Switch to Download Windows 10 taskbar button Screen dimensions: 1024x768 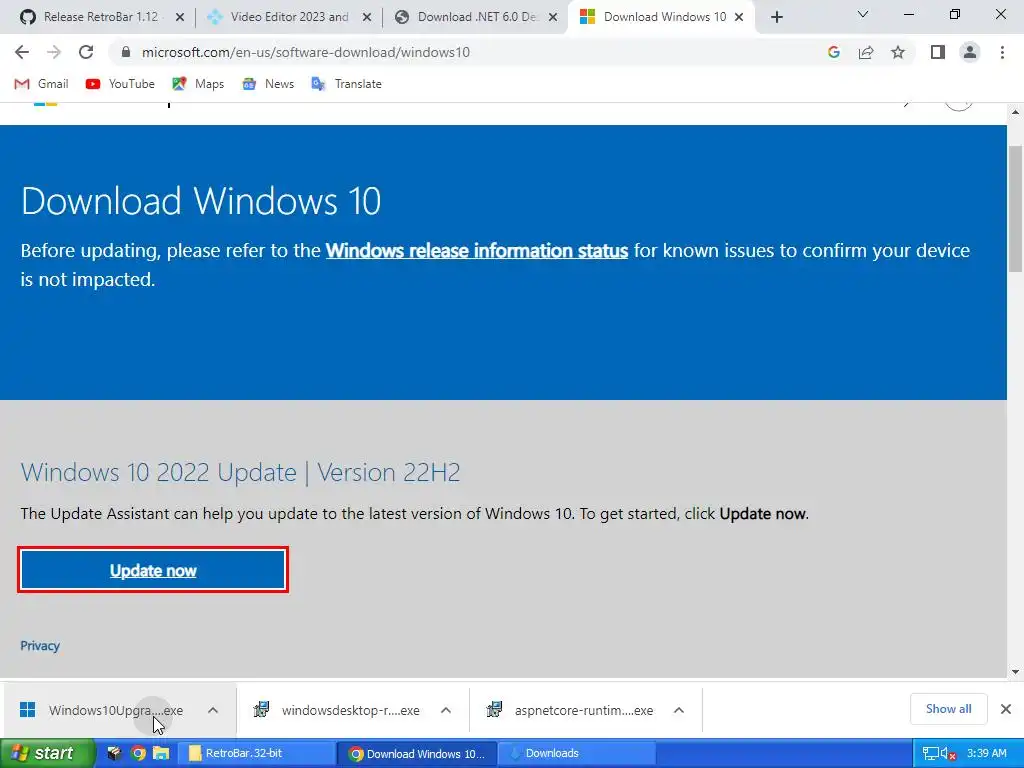point(418,753)
